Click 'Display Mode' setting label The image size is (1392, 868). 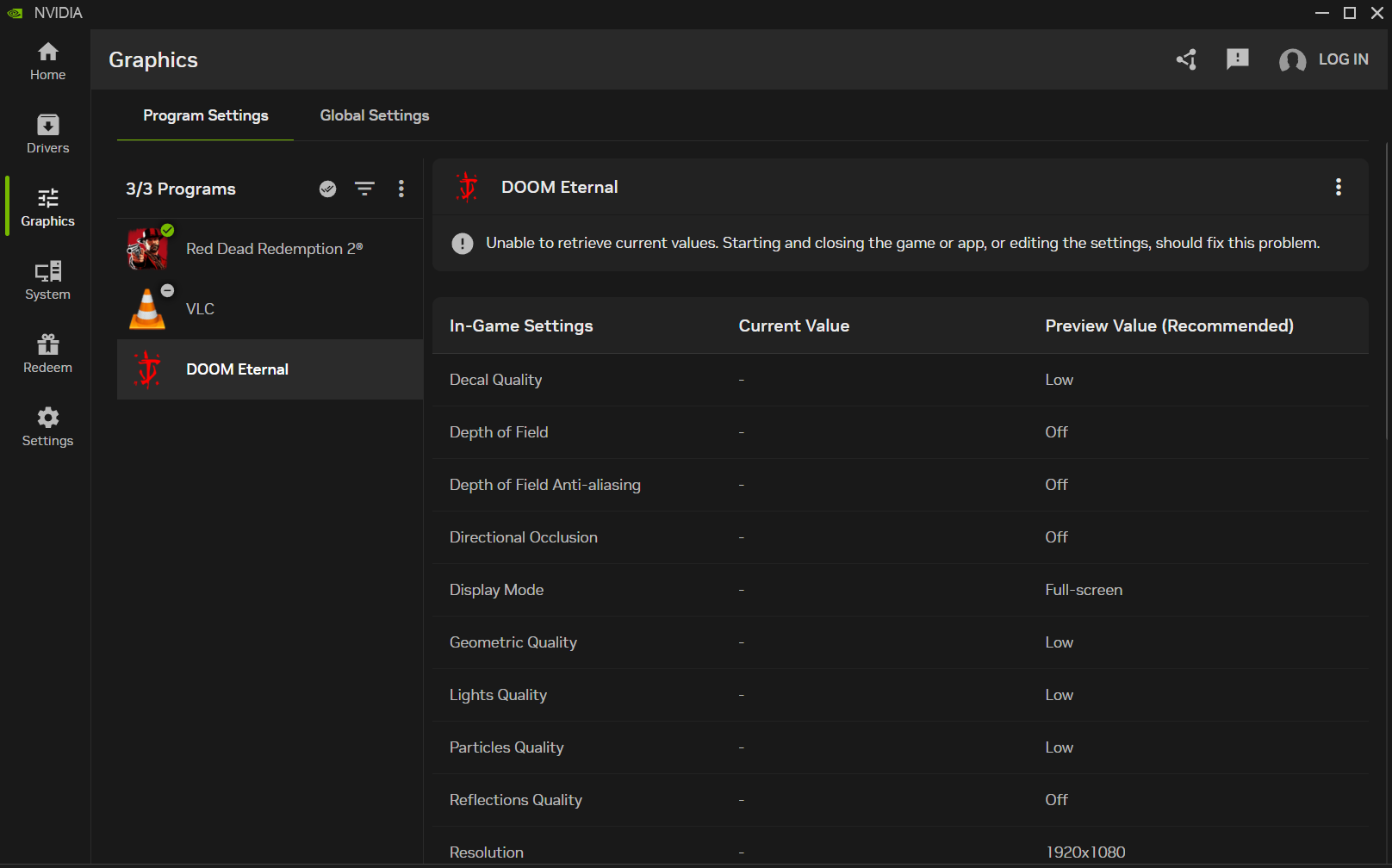coord(496,590)
